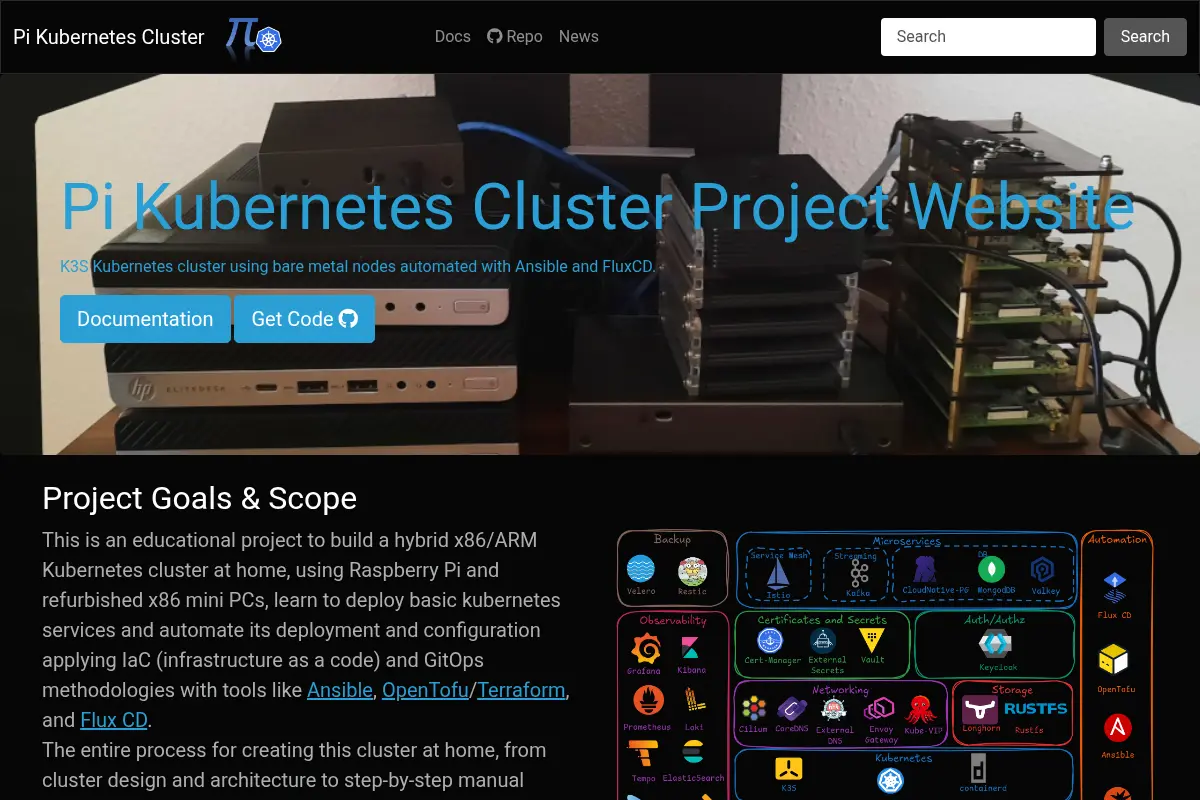The height and width of the screenshot is (800, 1200).
Task: Open the News menu item
Action: tap(579, 36)
